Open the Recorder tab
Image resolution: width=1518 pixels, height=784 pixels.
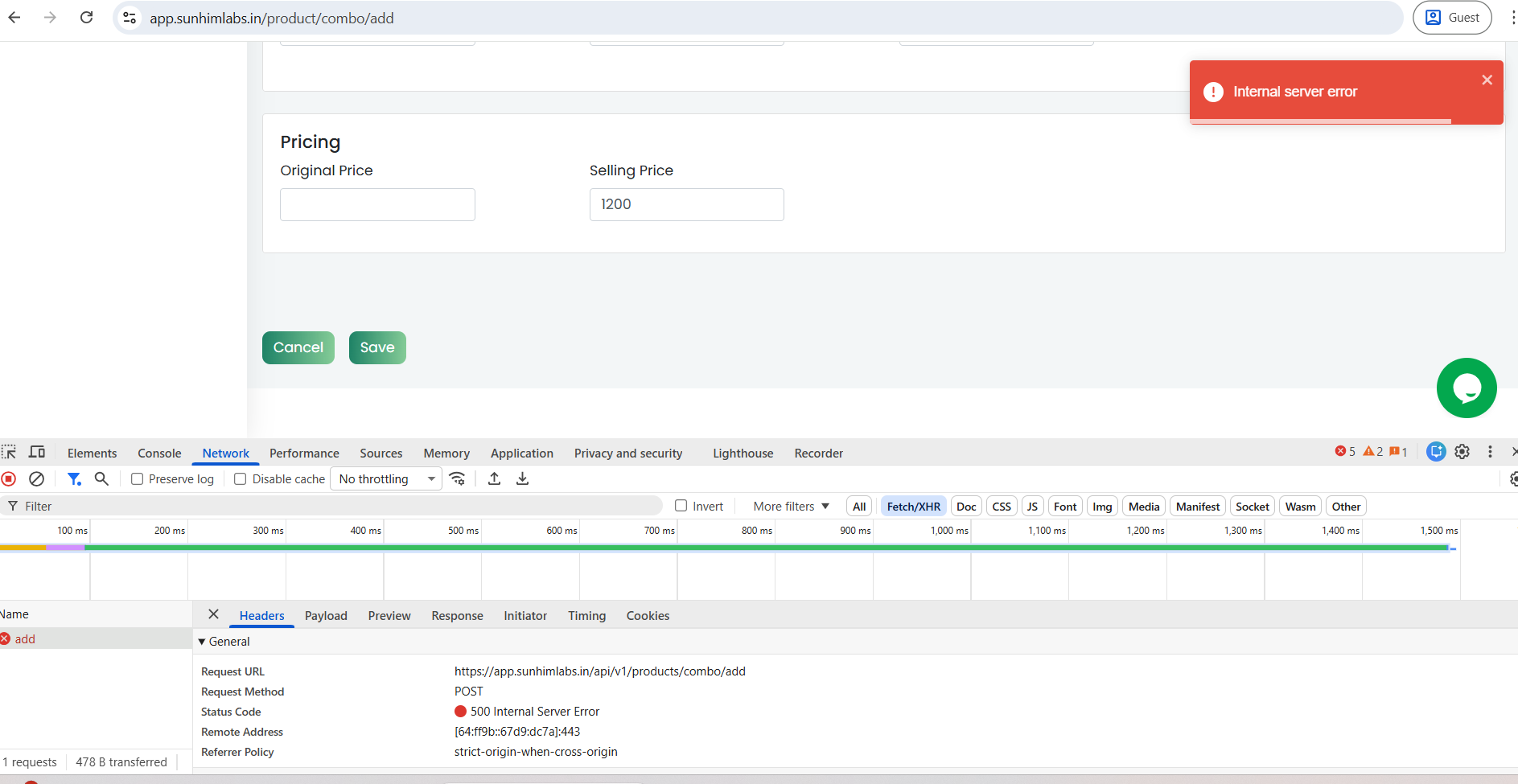[x=819, y=454]
